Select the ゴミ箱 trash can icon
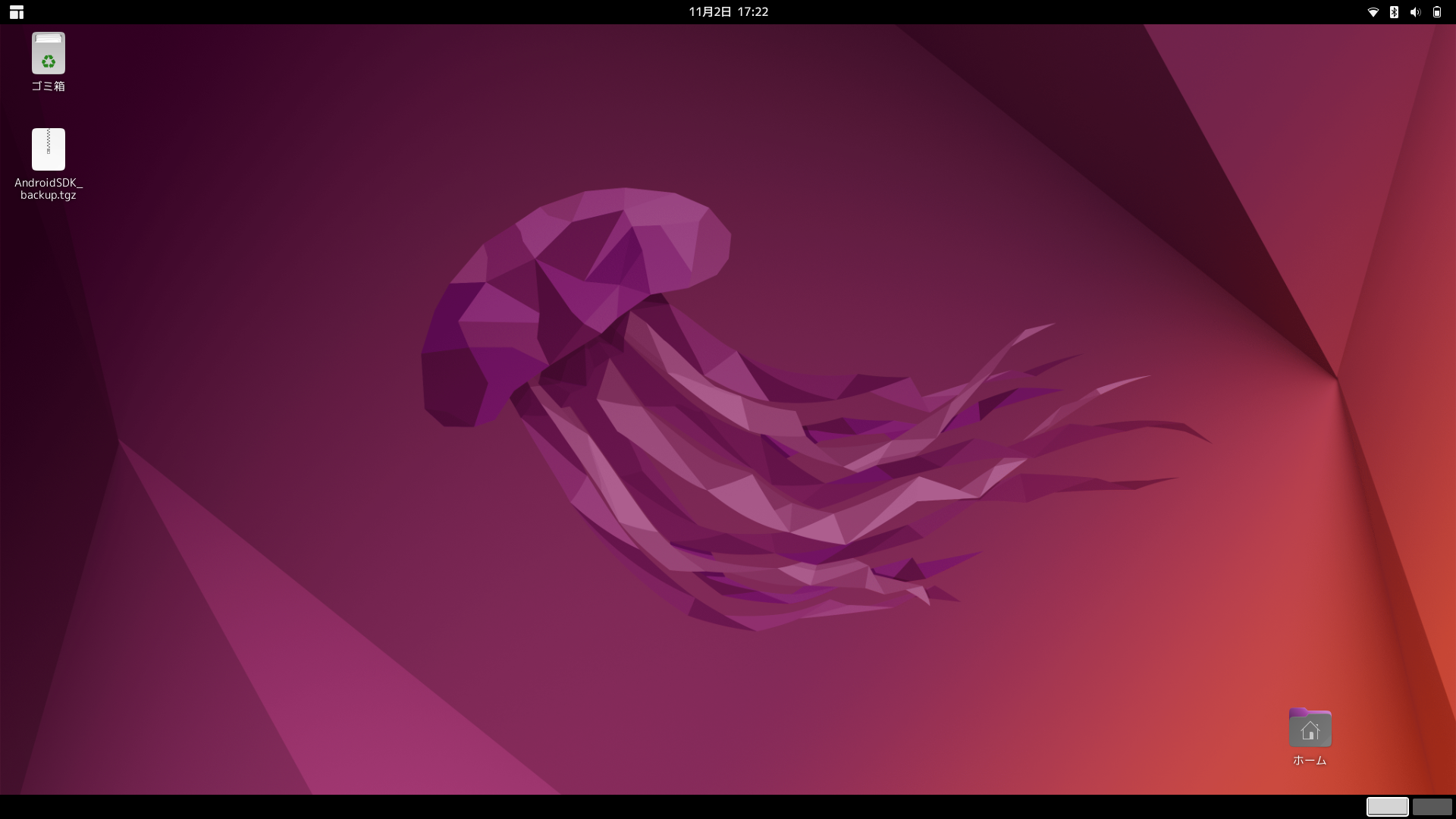Image resolution: width=1456 pixels, height=819 pixels. pyautogui.click(x=48, y=53)
